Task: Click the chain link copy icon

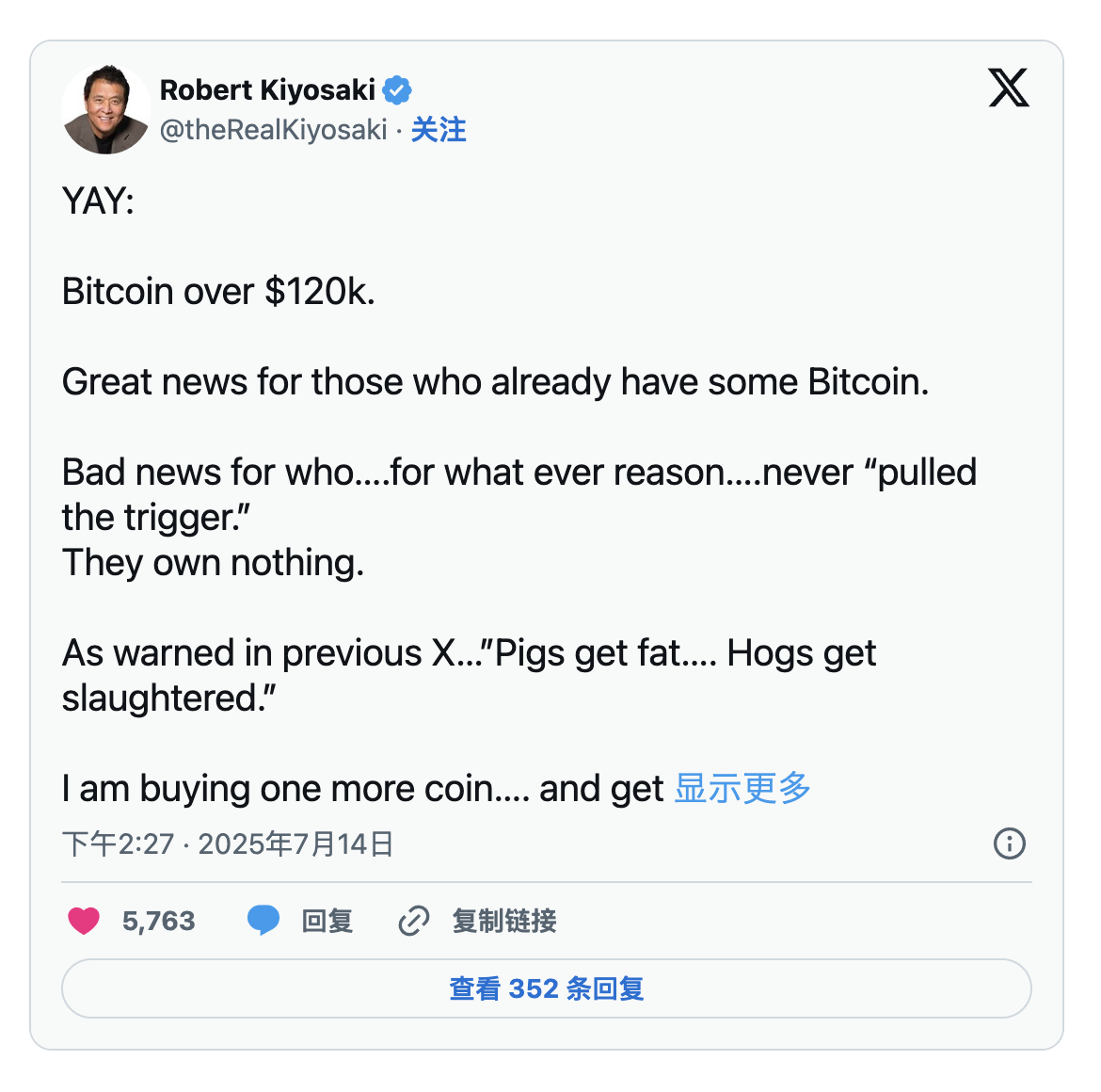Action: pos(413,921)
